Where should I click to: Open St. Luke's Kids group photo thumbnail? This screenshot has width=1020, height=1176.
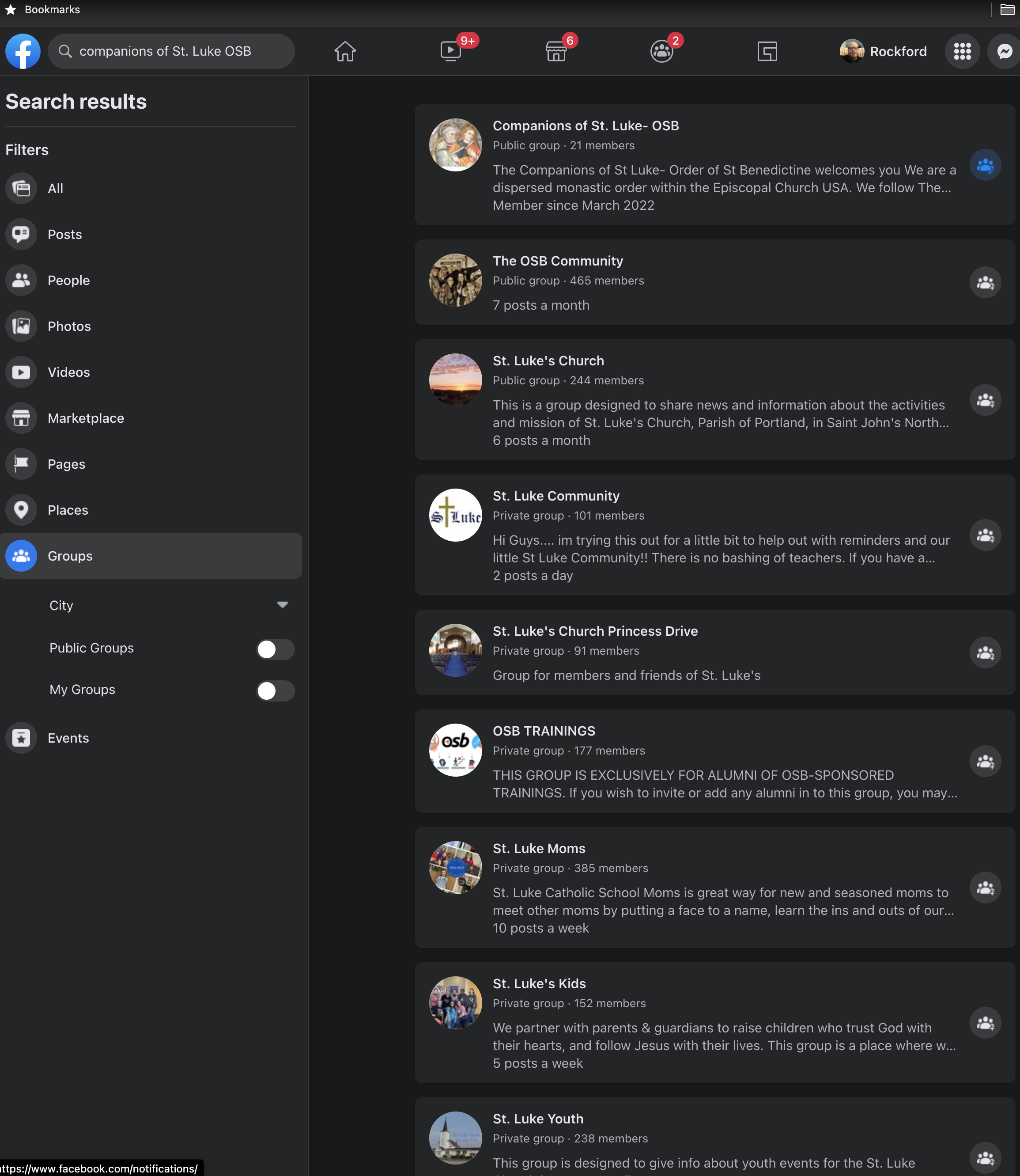(455, 1002)
